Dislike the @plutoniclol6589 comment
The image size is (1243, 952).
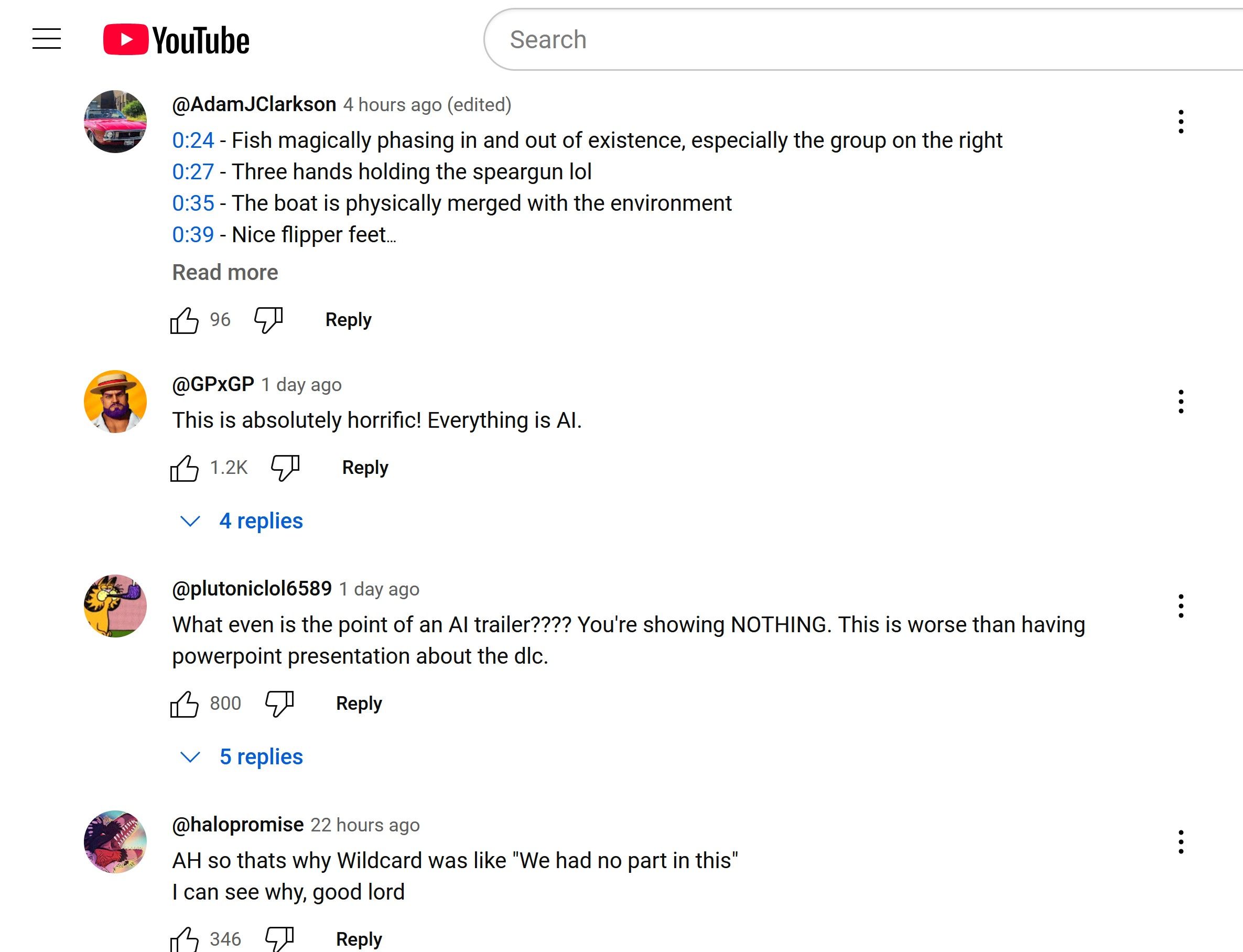(x=279, y=704)
